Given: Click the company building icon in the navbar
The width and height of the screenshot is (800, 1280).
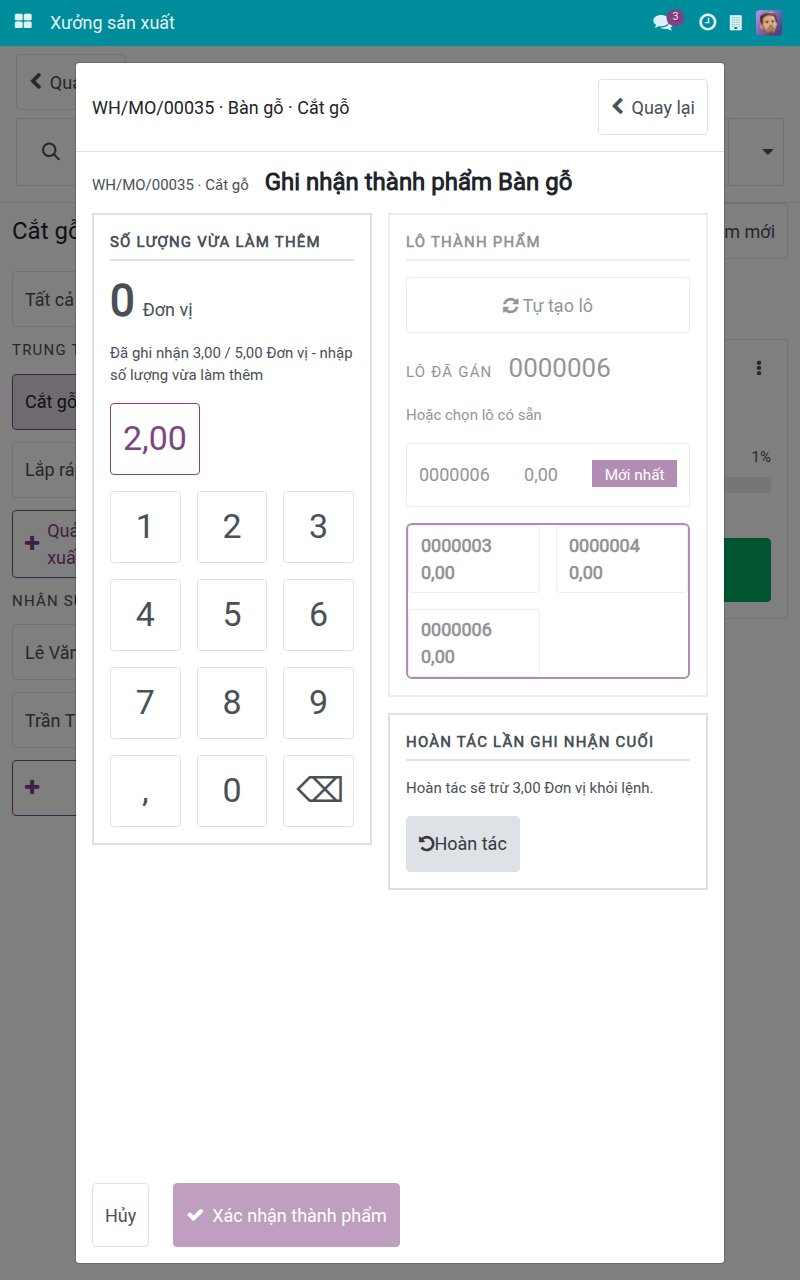Looking at the screenshot, I should pos(736,22).
